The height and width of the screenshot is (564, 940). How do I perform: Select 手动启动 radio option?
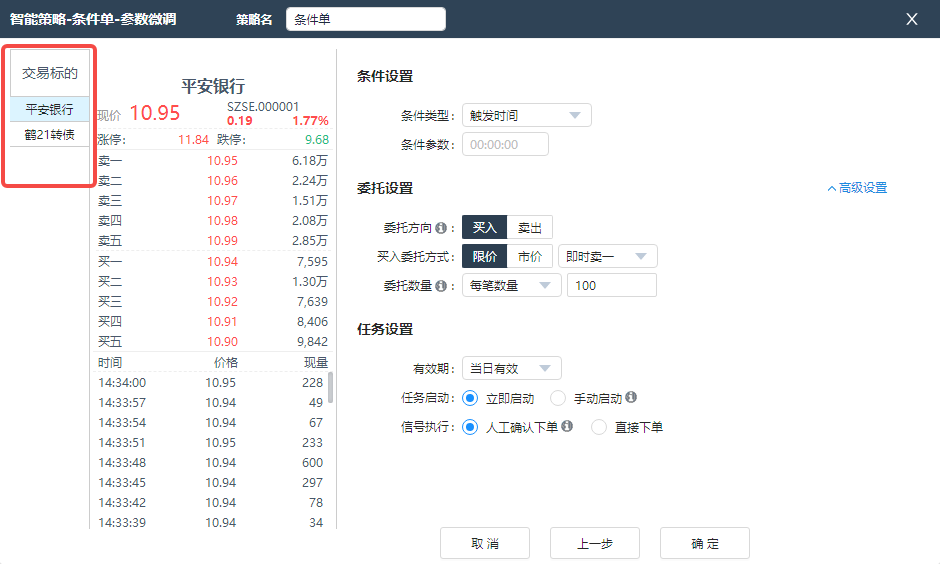click(x=558, y=398)
